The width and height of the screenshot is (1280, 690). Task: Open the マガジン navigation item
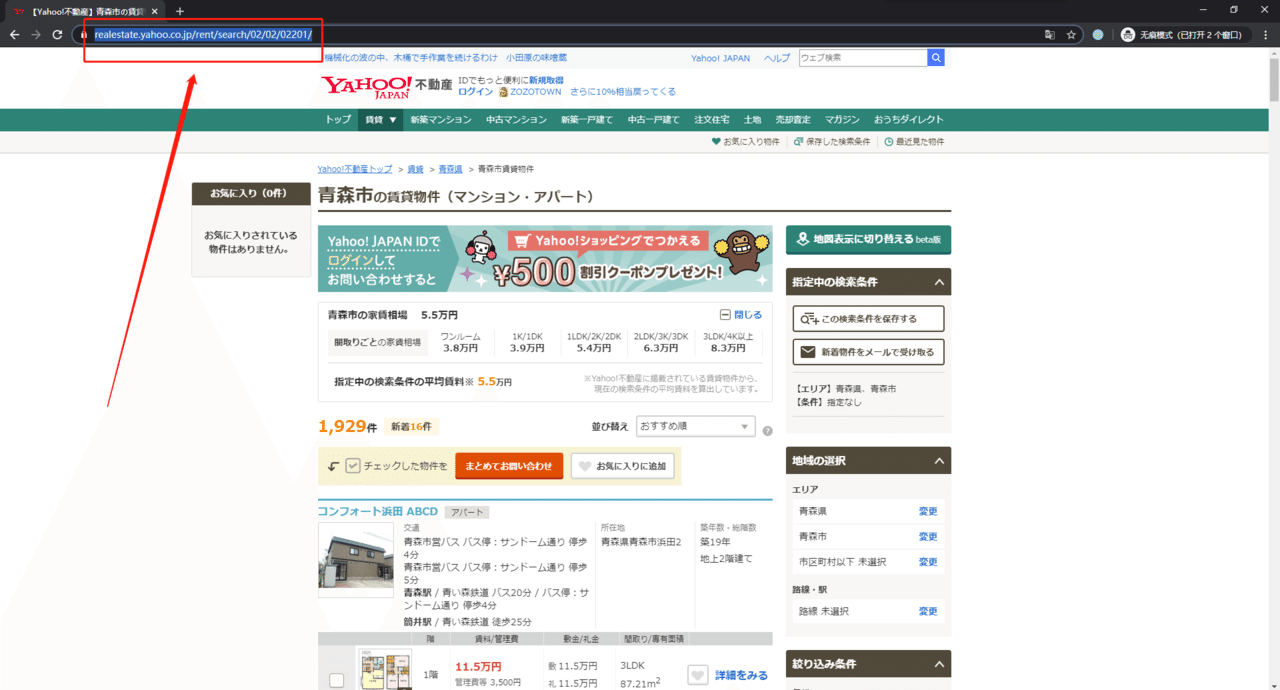[x=842, y=120]
